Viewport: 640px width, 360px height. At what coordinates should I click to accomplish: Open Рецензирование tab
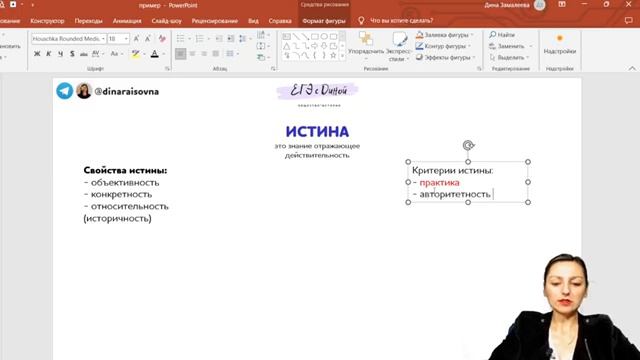pyautogui.click(x=215, y=21)
